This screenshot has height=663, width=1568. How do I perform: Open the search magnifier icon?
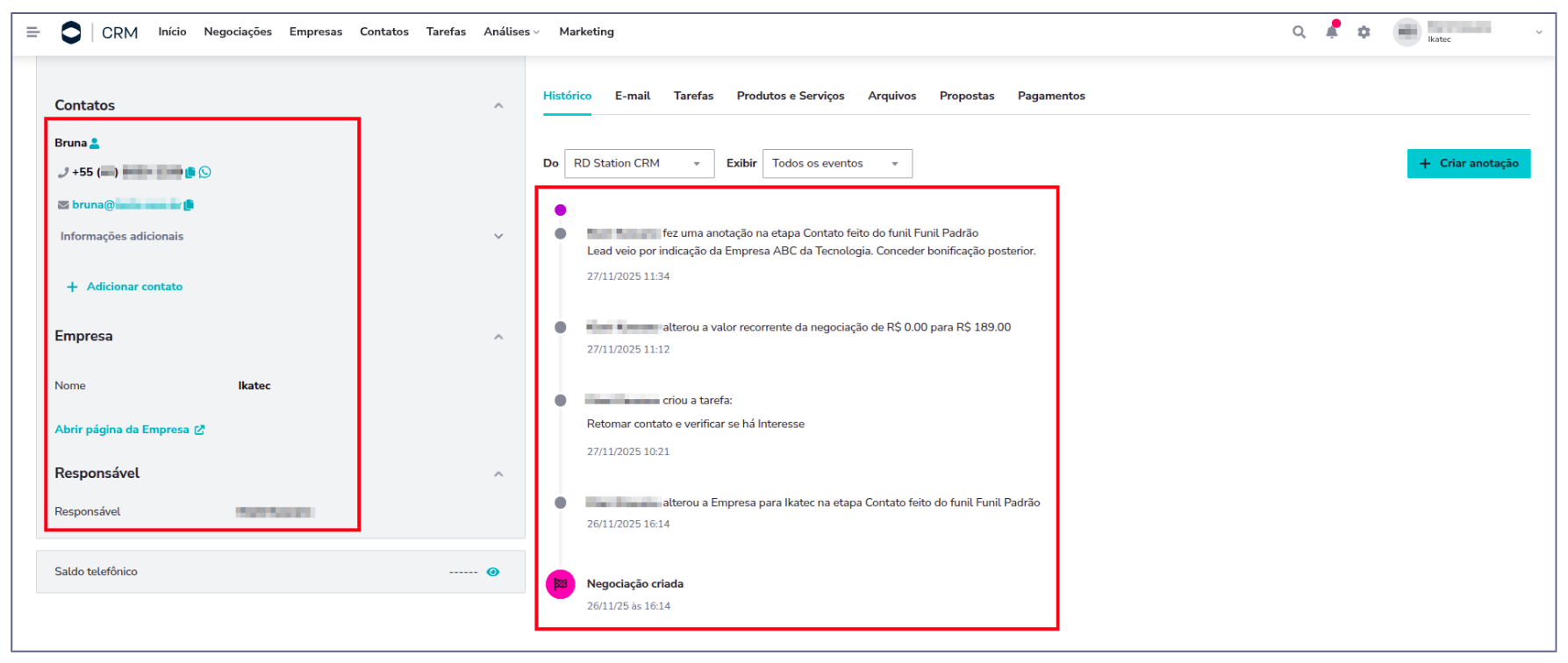[x=1299, y=32]
